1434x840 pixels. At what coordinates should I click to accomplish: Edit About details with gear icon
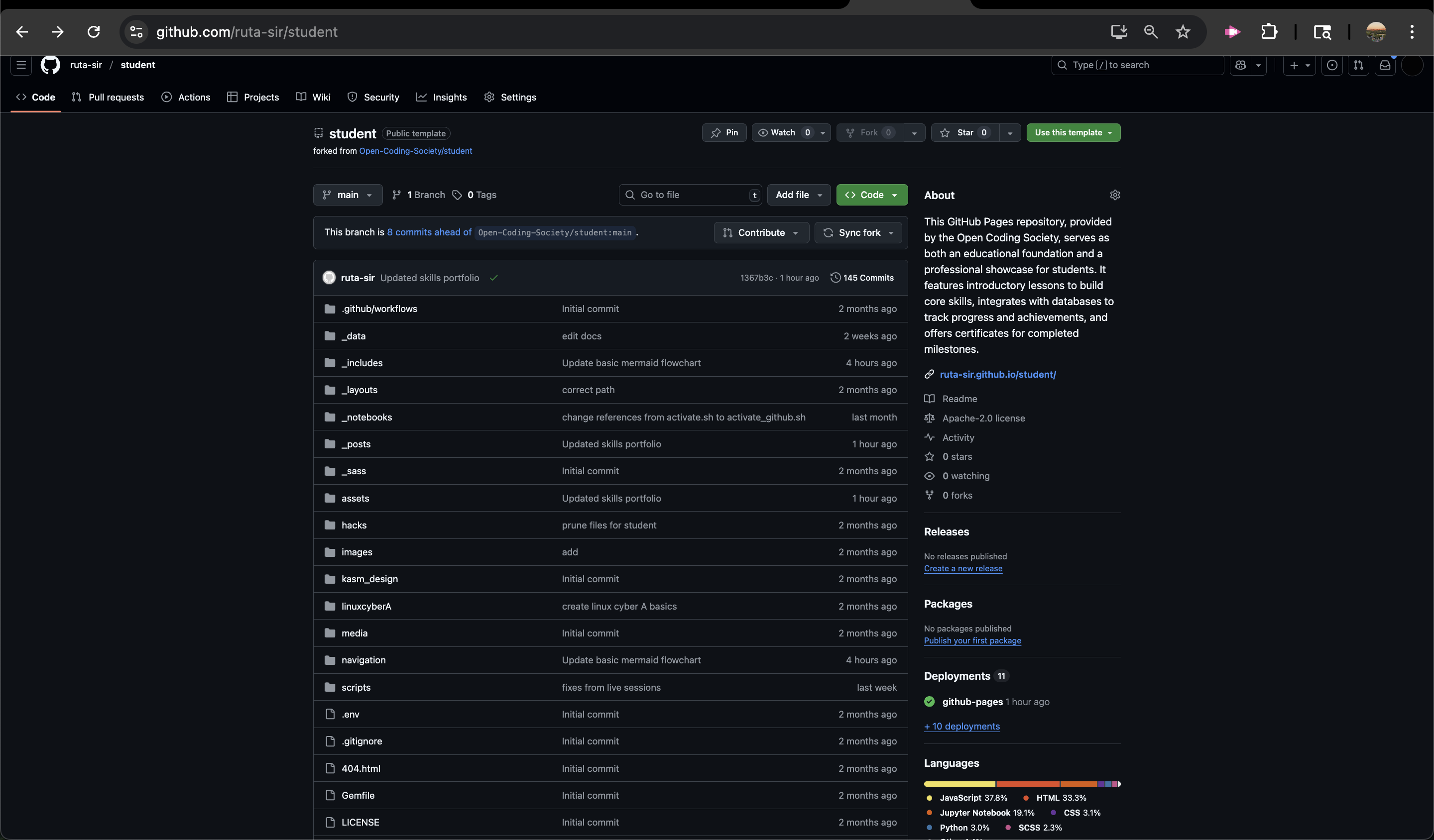point(1115,195)
